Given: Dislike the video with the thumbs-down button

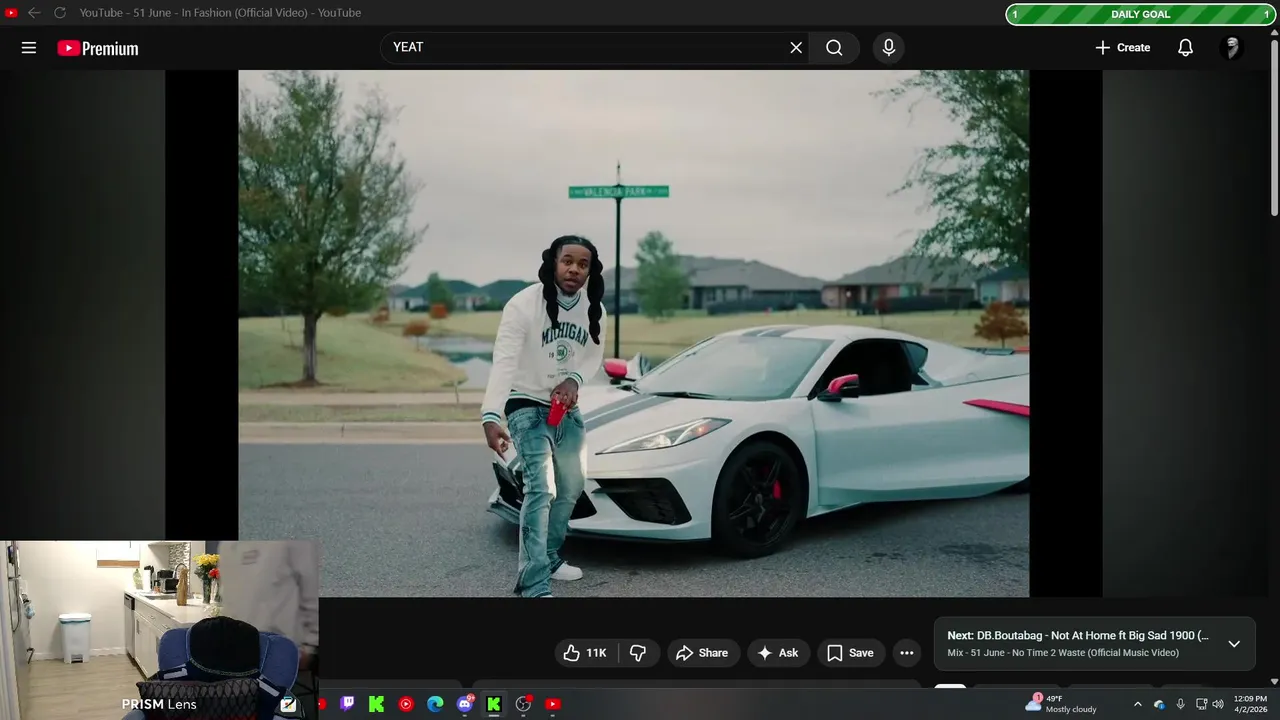Looking at the screenshot, I should 639,653.
